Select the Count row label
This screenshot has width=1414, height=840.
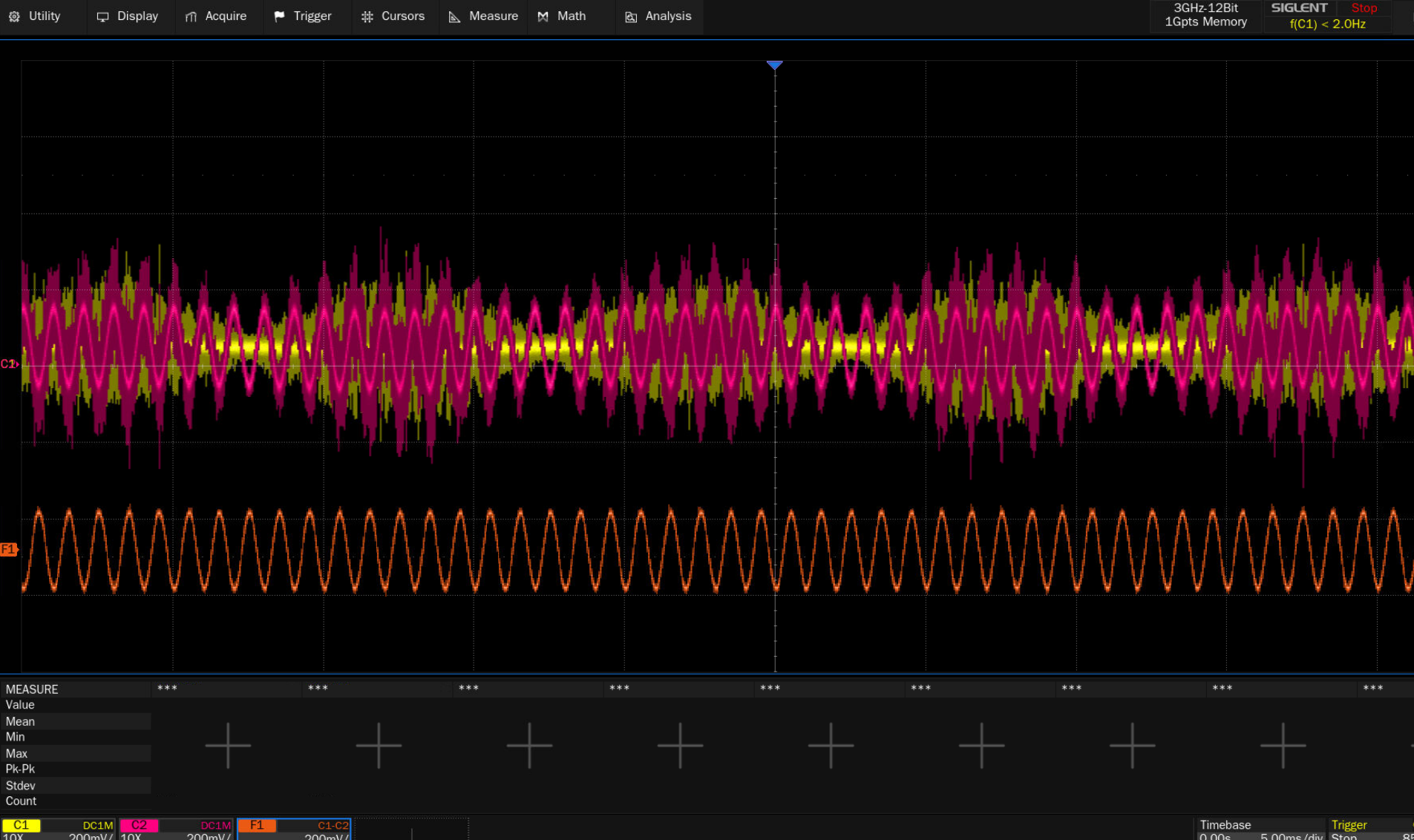tap(21, 801)
